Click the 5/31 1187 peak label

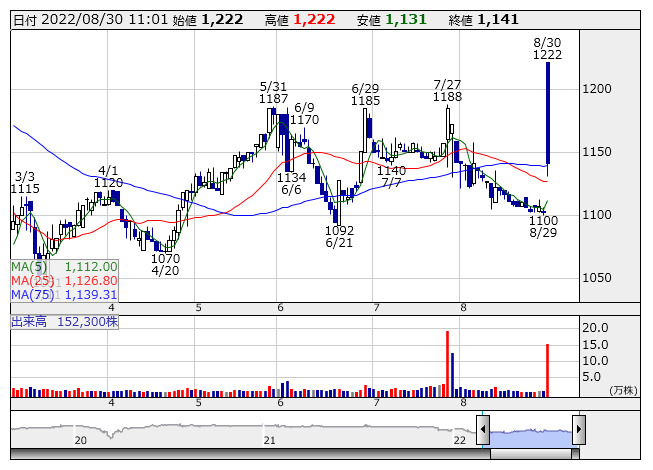(x=273, y=92)
